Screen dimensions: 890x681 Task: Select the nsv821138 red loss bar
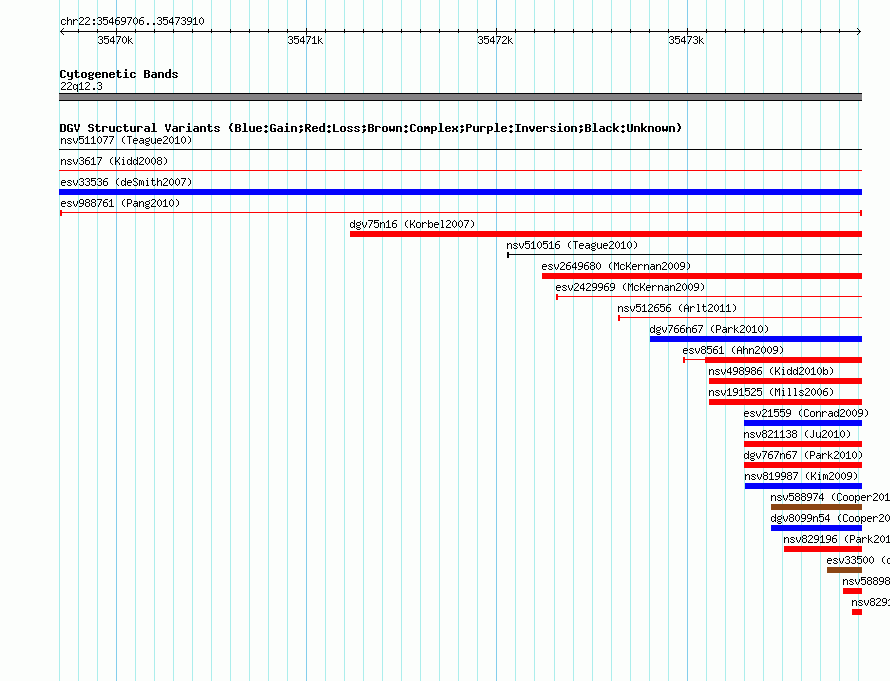click(803, 444)
